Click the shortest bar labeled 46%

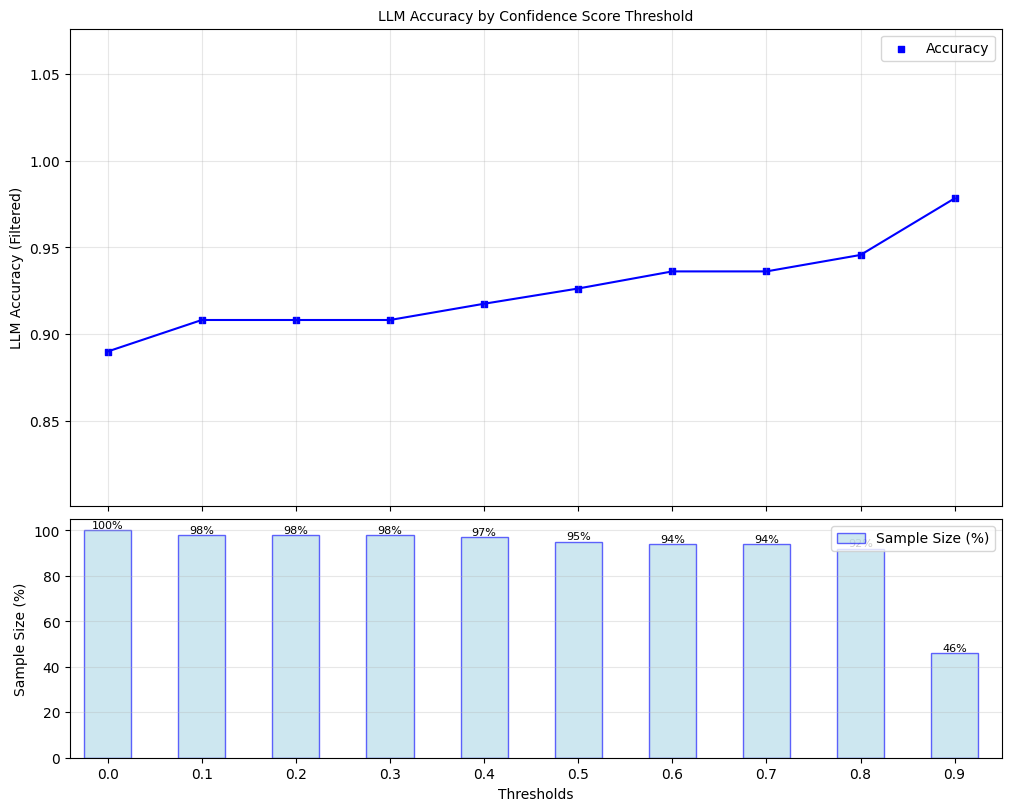click(955, 705)
